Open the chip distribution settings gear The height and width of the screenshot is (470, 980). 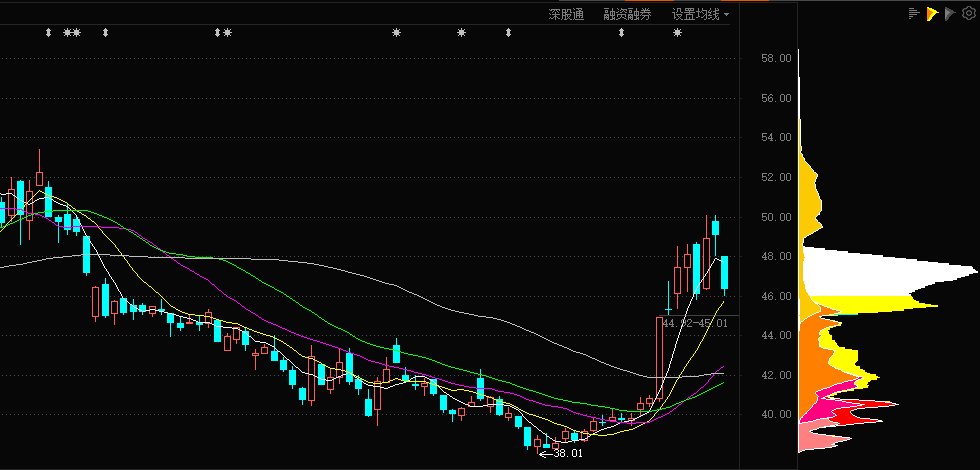(x=968, y=13)
